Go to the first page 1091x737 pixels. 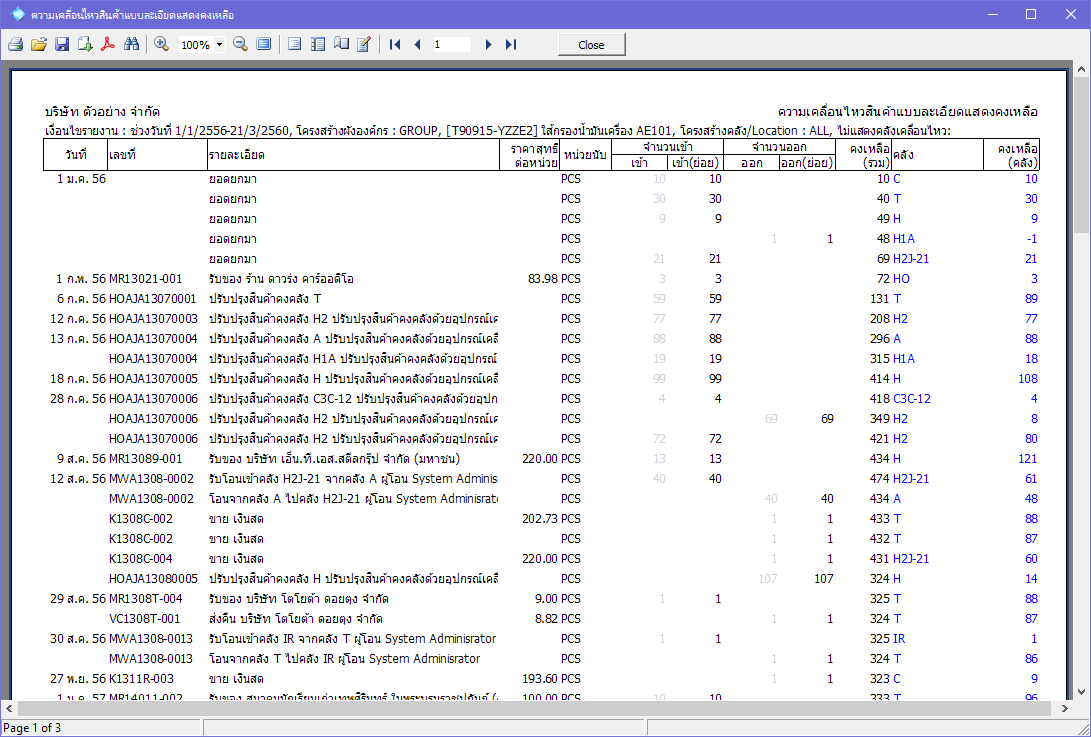pyautogui.click(x=395, y=45)
